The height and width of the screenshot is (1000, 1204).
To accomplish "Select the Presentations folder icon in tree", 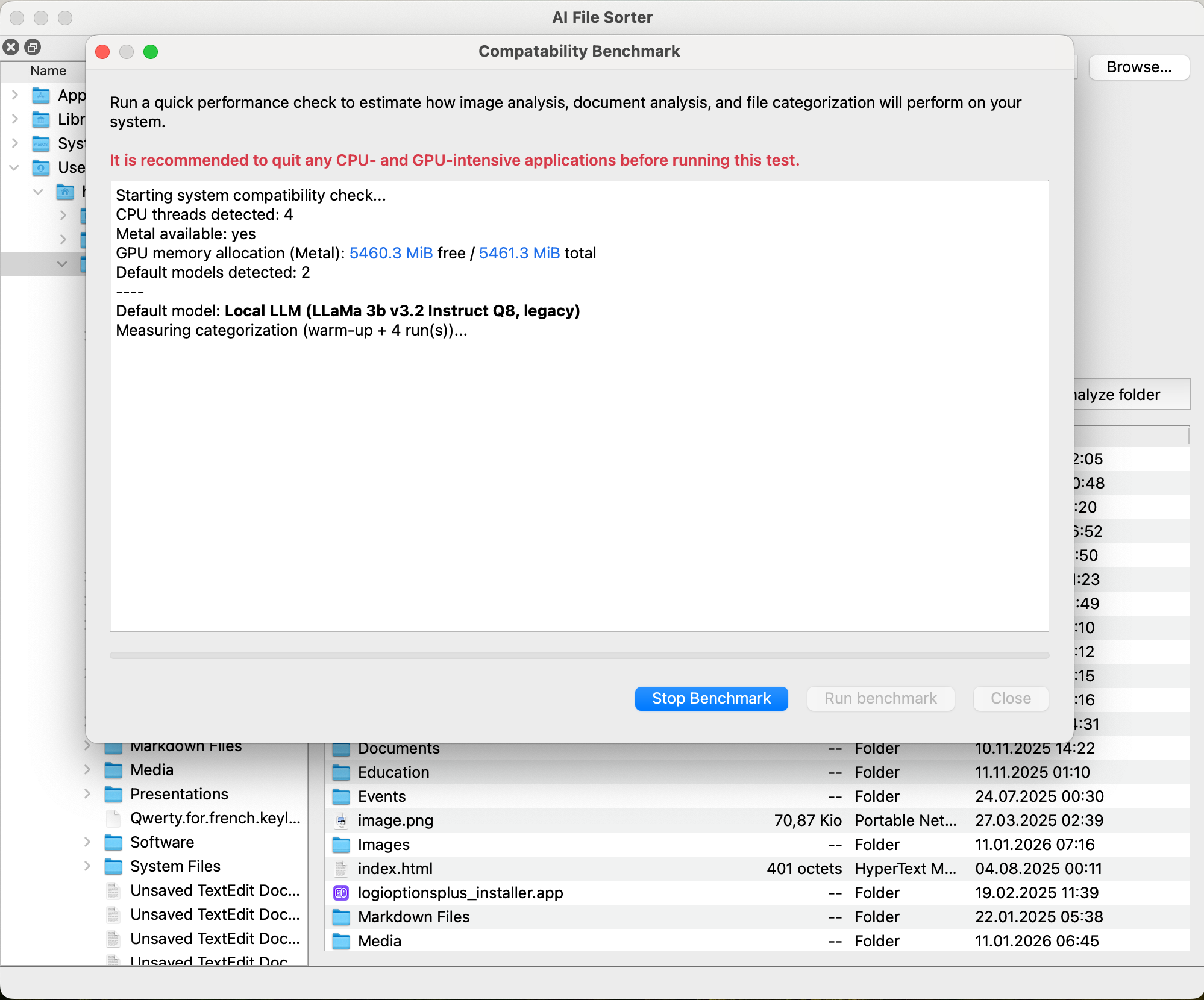I will pos(113,794).
